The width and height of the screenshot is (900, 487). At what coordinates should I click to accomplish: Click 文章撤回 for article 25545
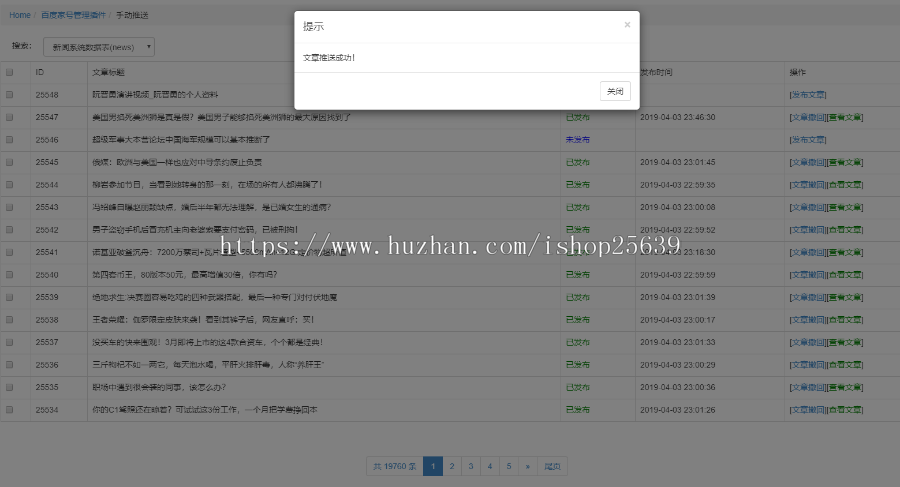click(808, 162)
